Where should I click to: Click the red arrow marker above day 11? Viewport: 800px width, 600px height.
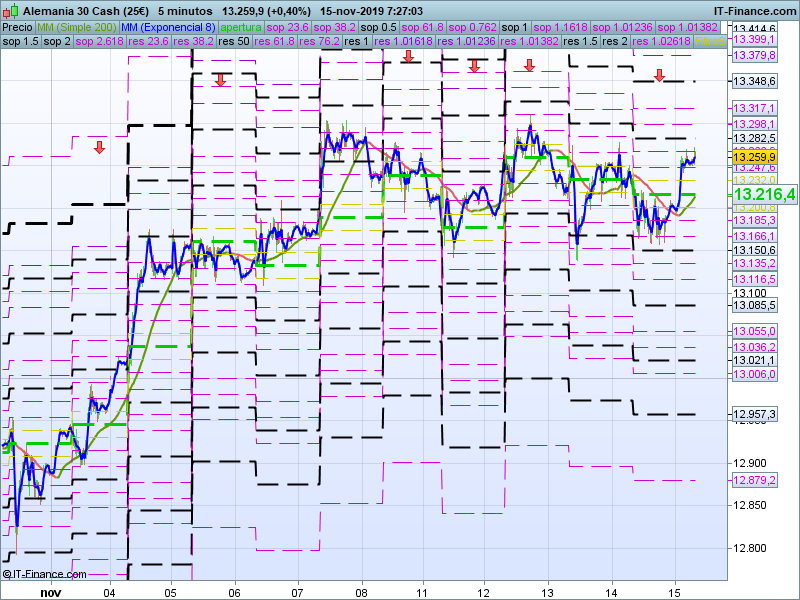(x=408, y=57)
